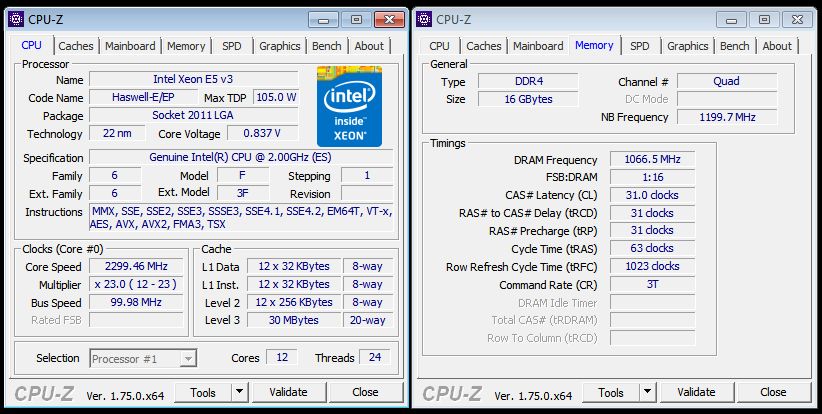This screenshot has height=414, width=822.
Task: Expand Tools dropdown arrow in the right window
Action: 647,393
